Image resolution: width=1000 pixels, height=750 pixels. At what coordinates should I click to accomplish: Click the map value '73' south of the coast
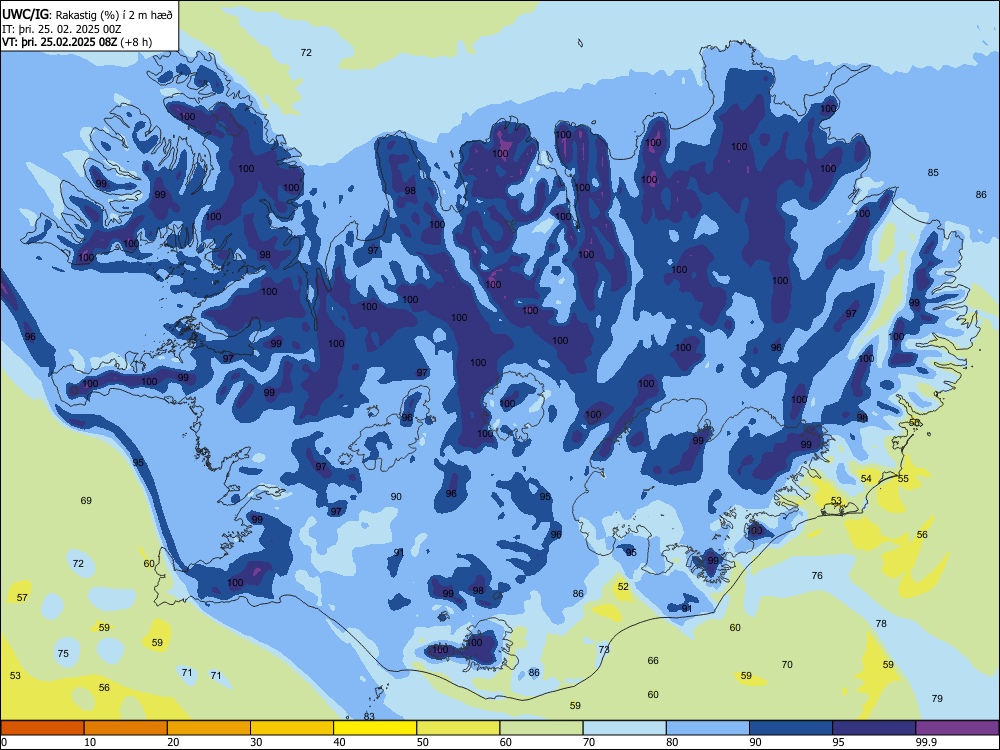click(604, 649)
